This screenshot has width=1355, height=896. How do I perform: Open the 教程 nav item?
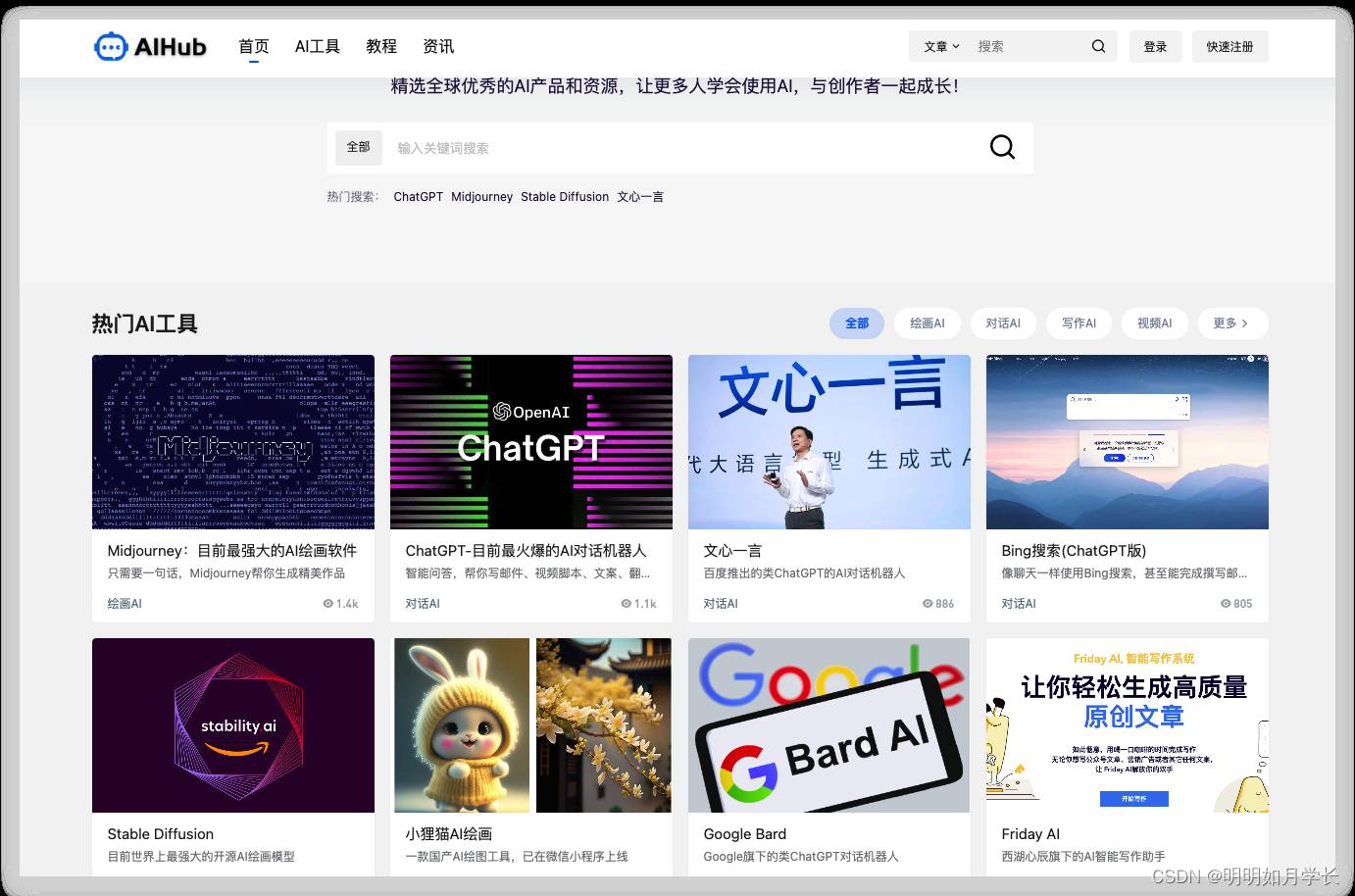(381, 46)
